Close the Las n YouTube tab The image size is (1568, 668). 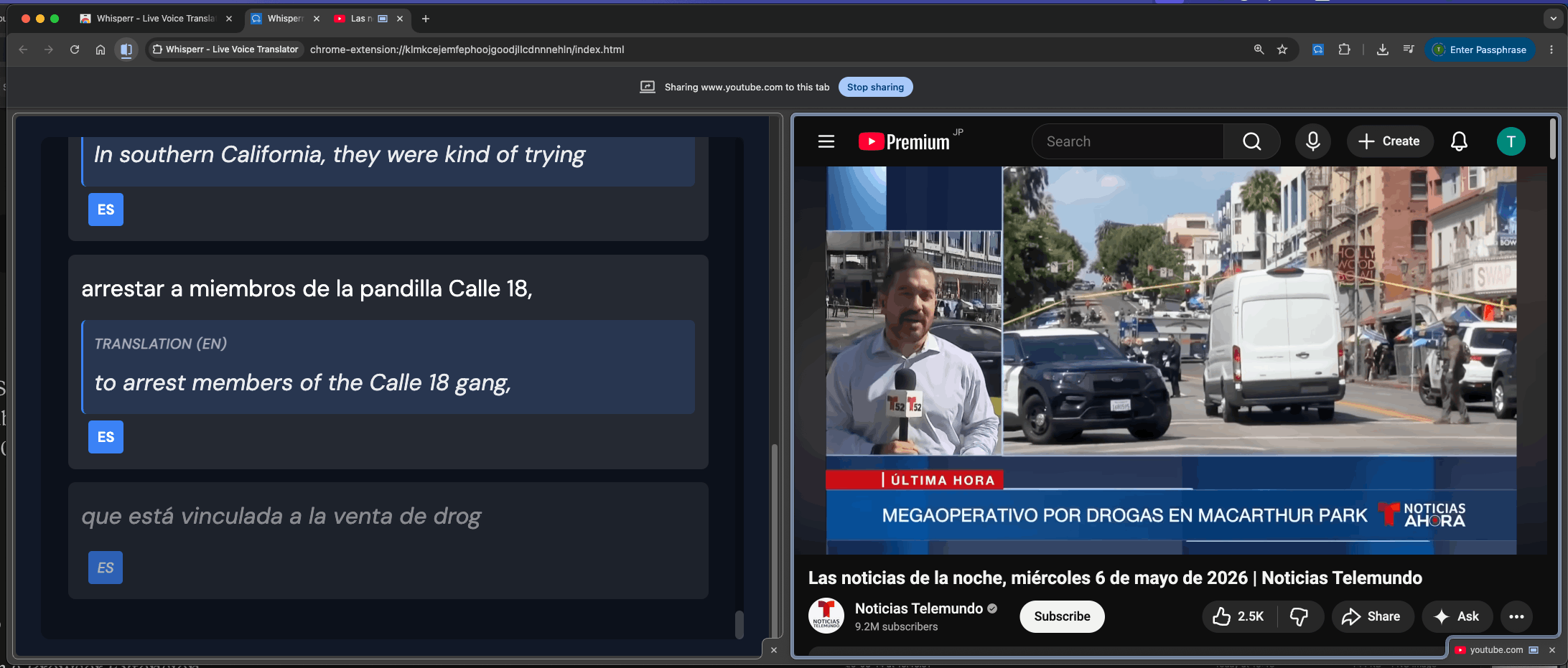(400, 19)
